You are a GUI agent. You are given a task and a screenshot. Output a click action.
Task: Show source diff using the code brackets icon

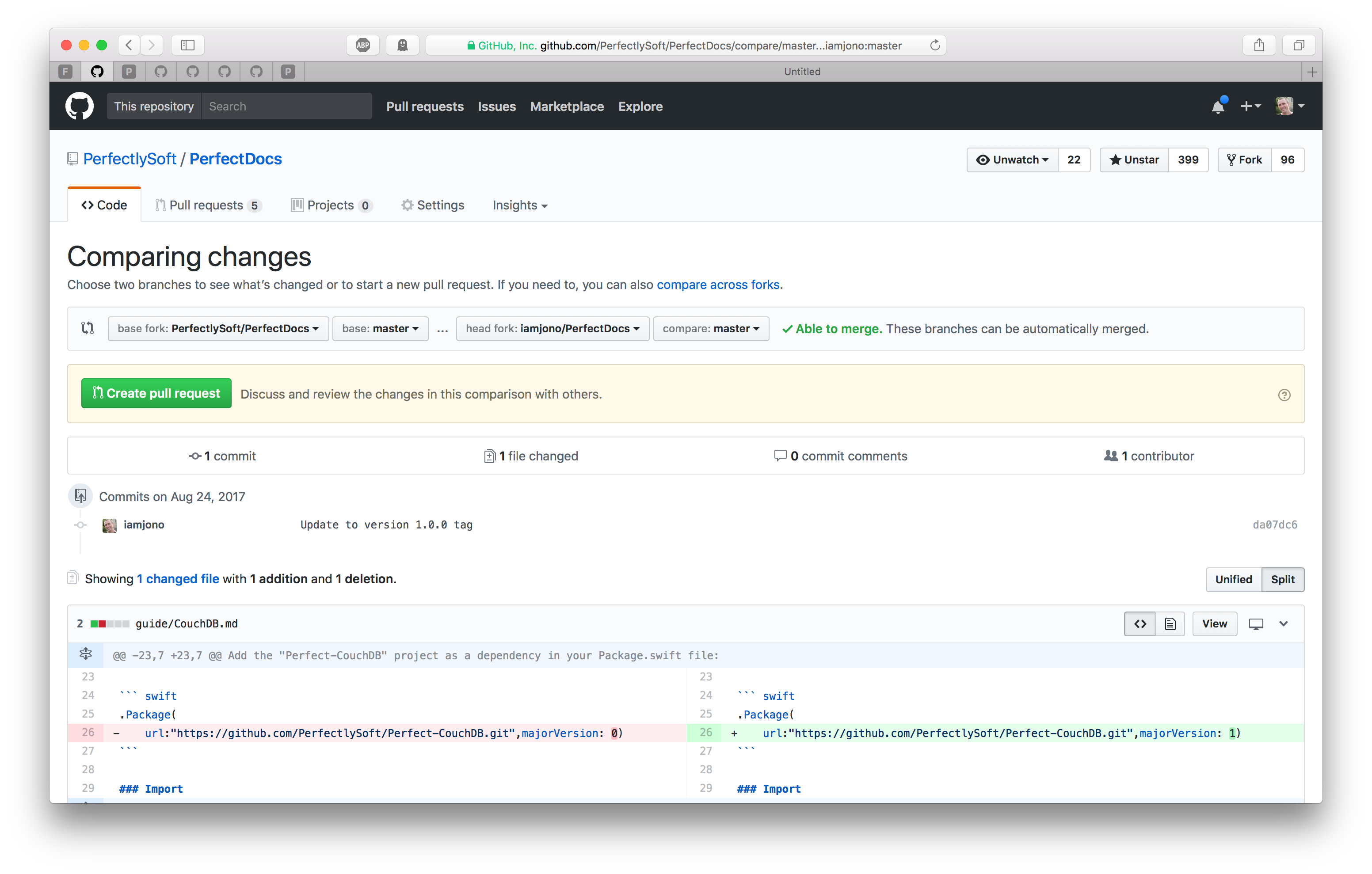1140,623
